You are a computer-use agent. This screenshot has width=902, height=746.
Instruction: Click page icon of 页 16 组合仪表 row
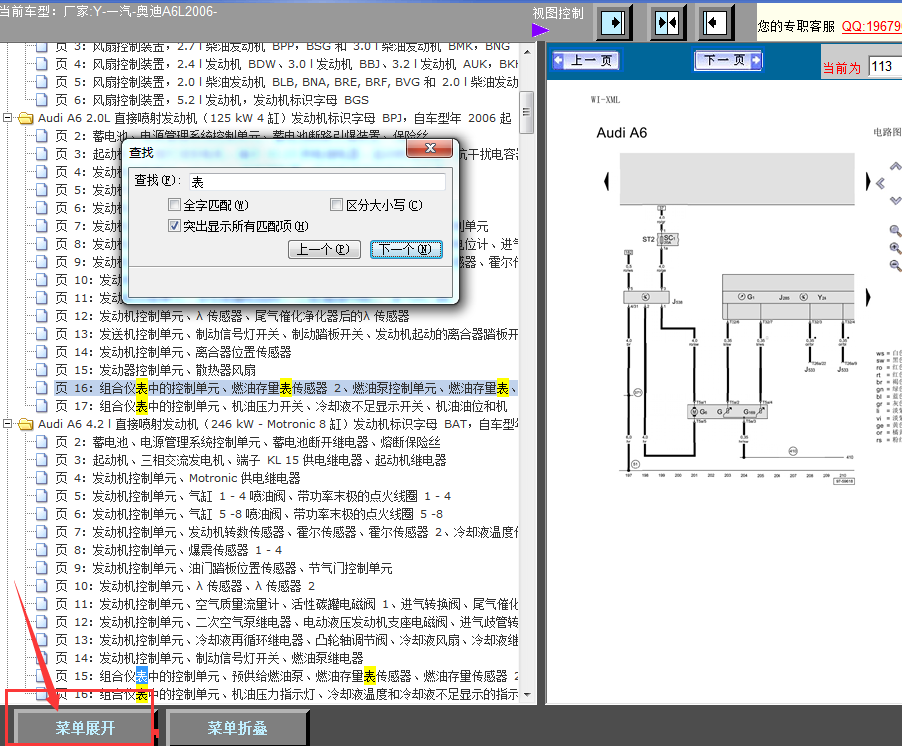(x=41, y=388)
